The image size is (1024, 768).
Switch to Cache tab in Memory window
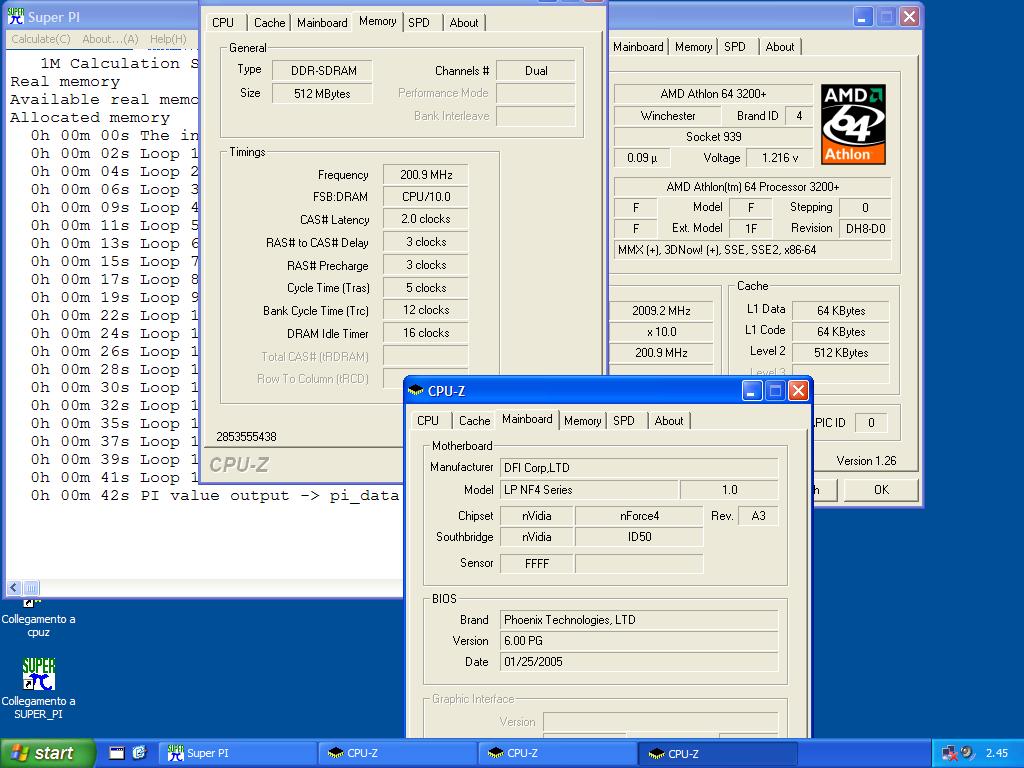pos(269,22)
